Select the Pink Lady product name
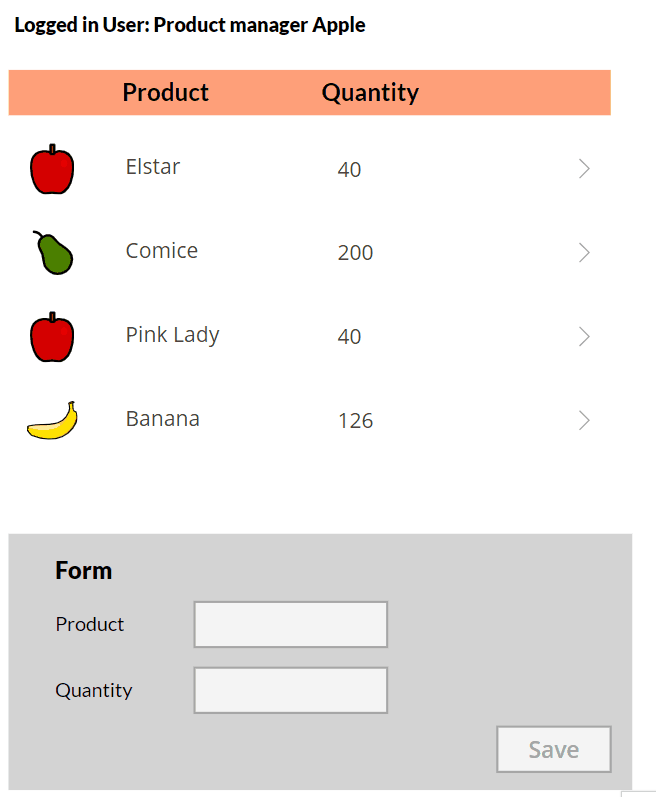Image resolution: width=656 pixels, height=797 pixels. point(172,335)
